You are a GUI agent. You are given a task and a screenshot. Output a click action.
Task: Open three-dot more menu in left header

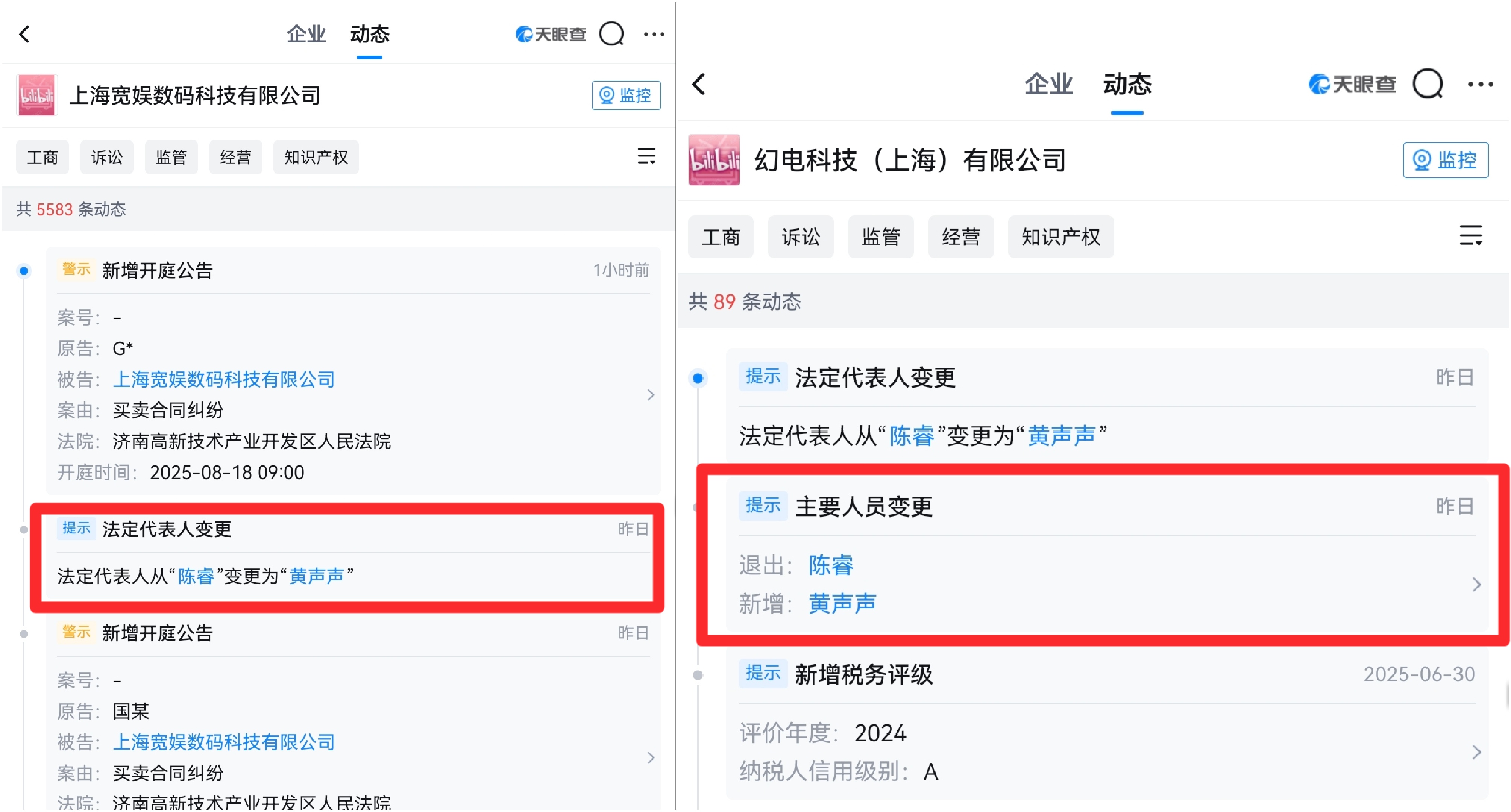tap(654, 34)
